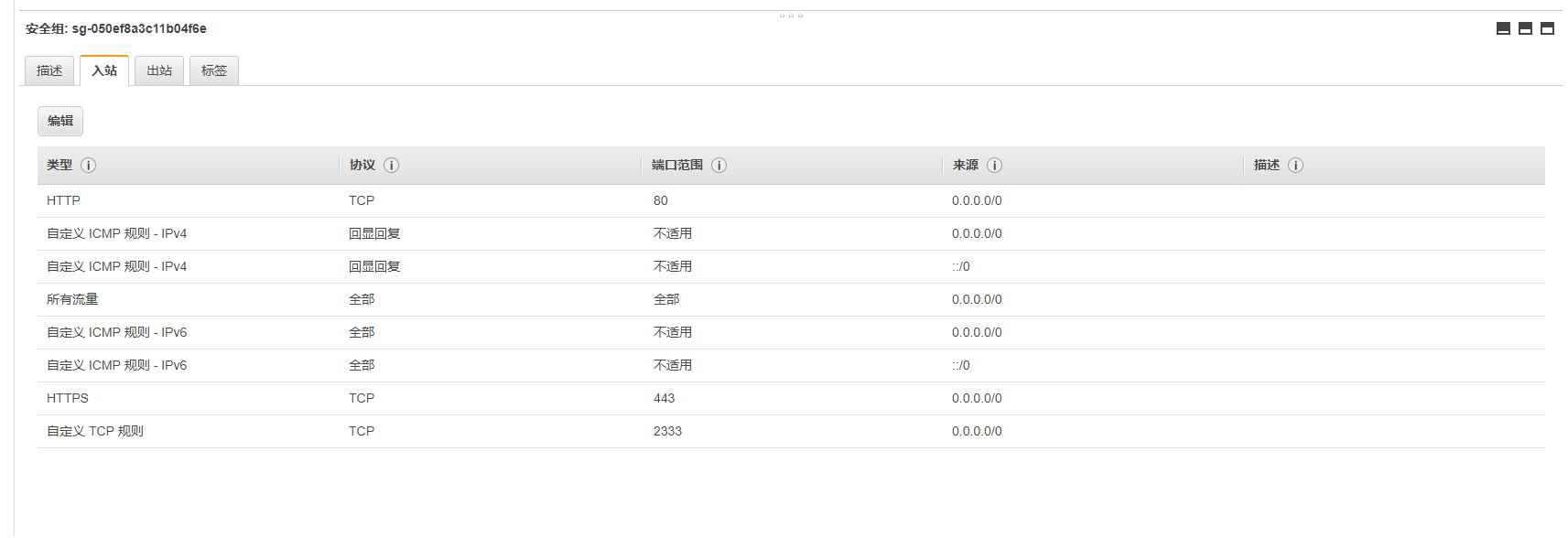Open the 标签 tab
Viewport: 1568px width, 538px height.
pos(214,70)
